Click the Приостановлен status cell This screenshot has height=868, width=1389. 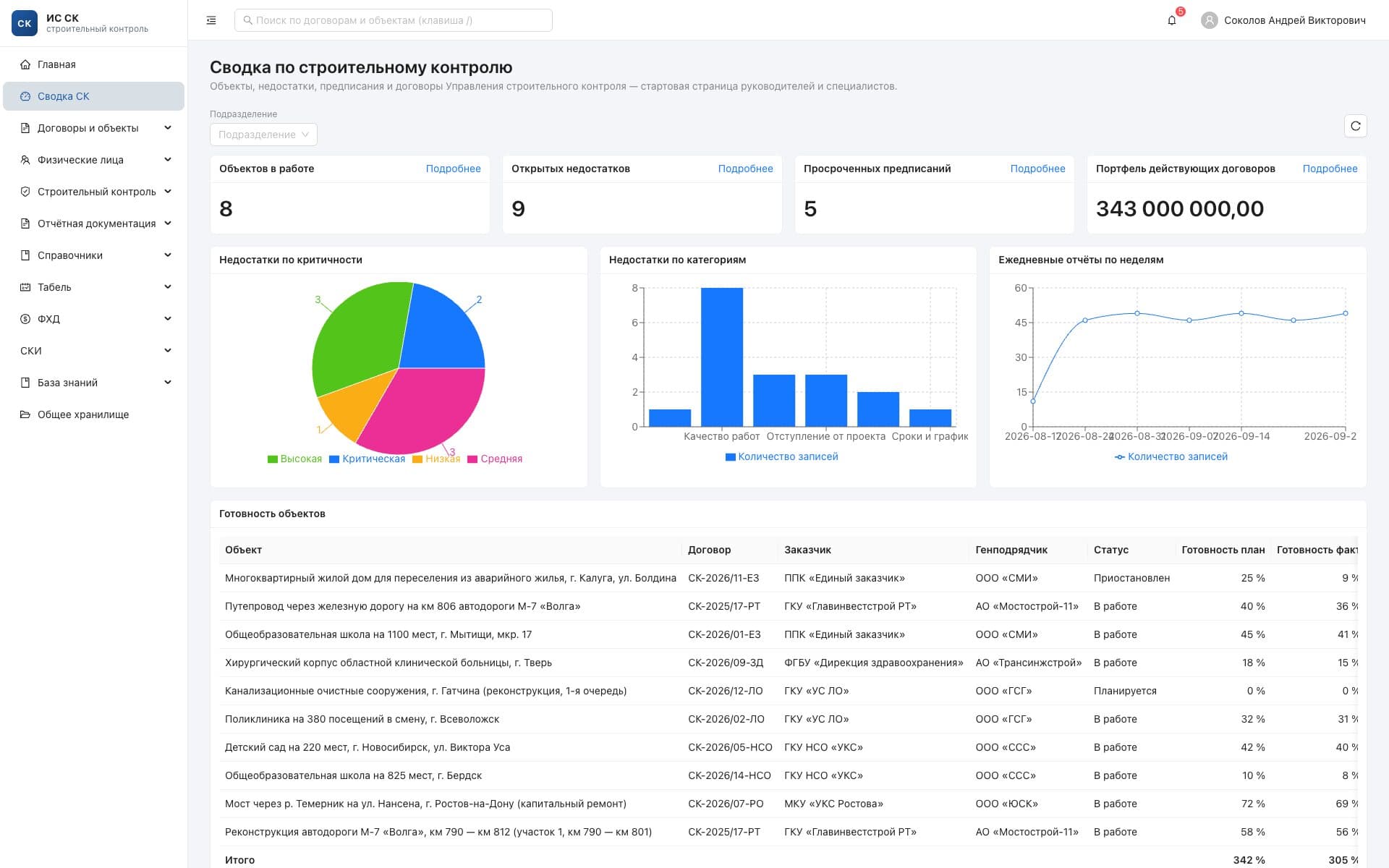pos(1131,578)
